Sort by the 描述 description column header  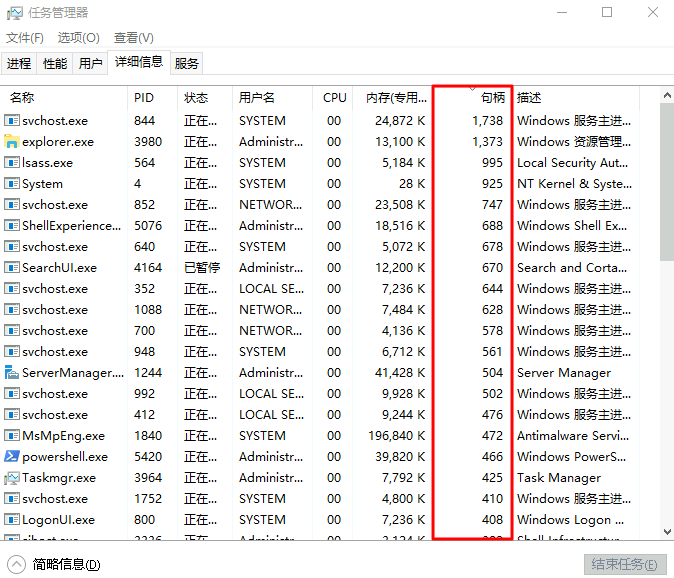575,98
